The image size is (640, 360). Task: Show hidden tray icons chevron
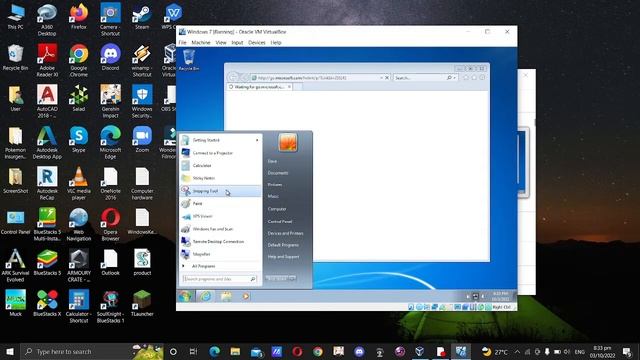517,351
